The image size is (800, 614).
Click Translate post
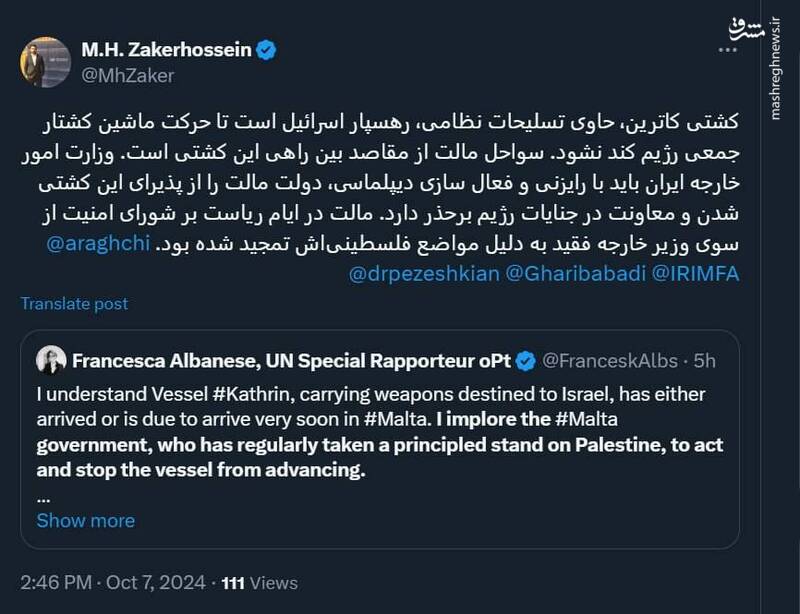pos(74,302)
